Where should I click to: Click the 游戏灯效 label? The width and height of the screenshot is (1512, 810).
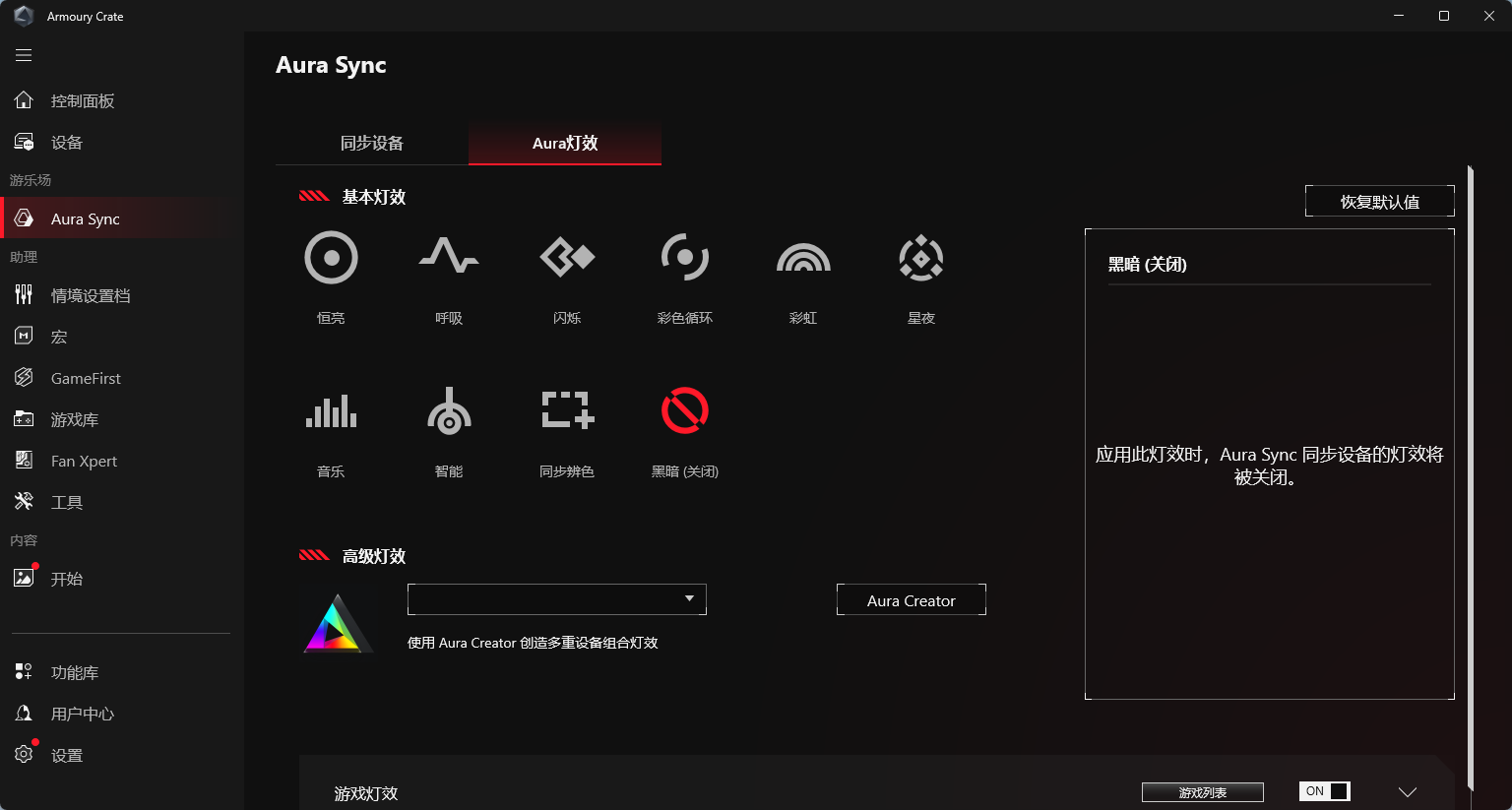(x=366, y=793)
